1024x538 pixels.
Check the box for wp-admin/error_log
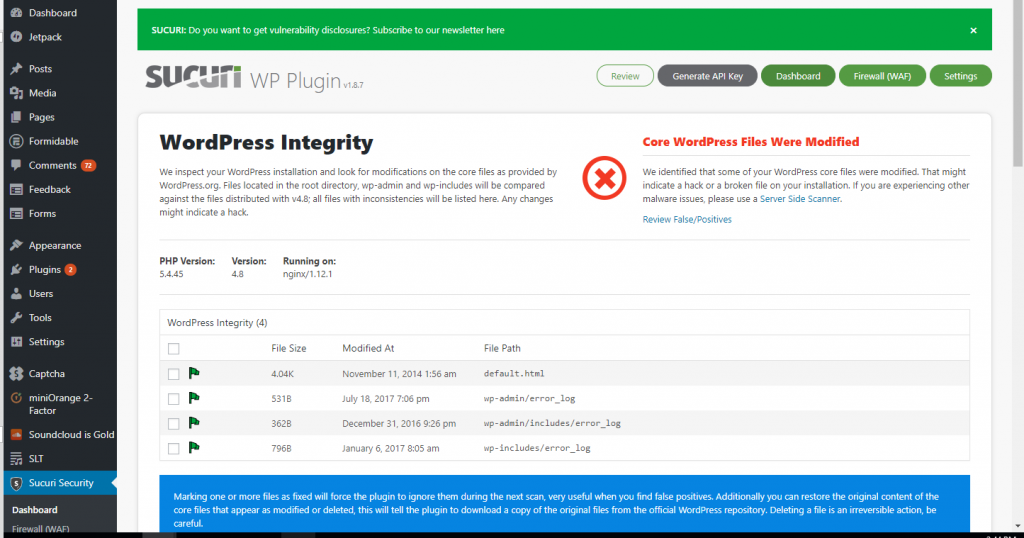coord(174,399)
